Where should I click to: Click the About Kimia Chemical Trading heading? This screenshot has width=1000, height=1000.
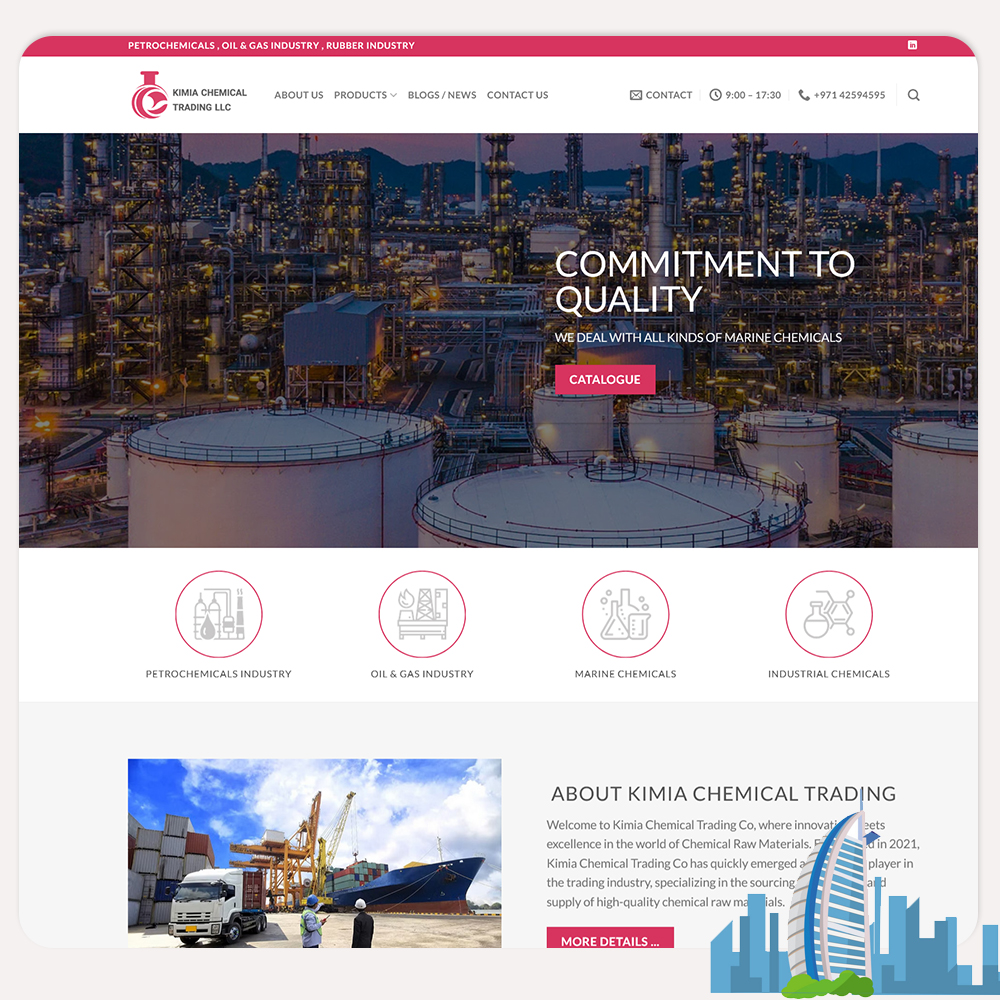coord(723,793)
